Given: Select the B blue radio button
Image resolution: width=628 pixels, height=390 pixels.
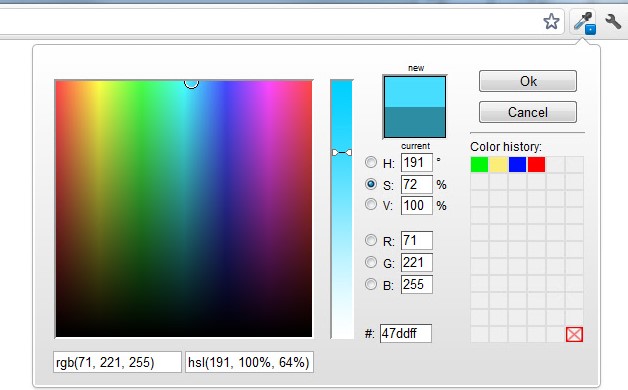Looking at the screenshot, I should click(x=371, y=284).
